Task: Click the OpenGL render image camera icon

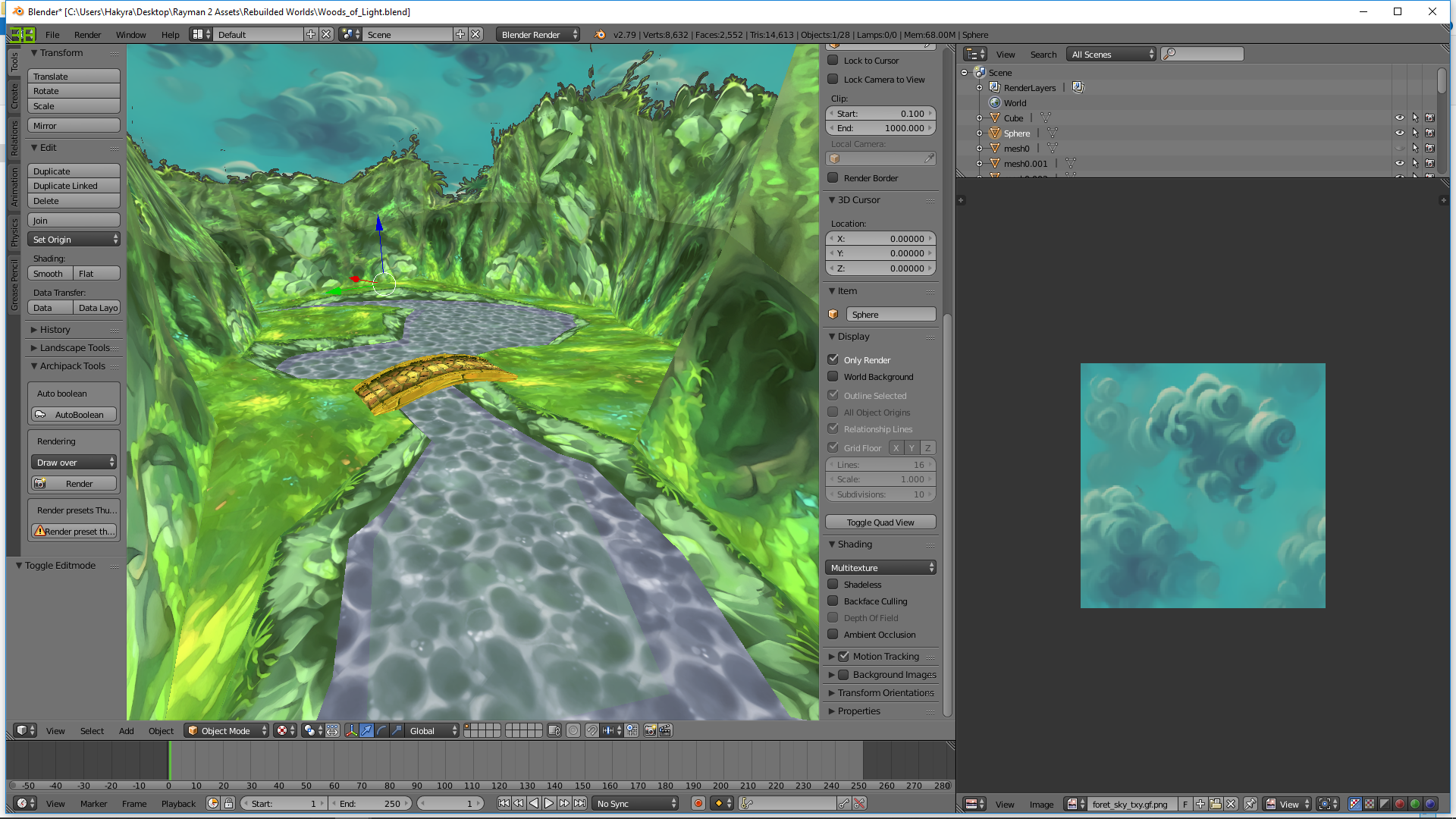Action: click(x=650, y=730)
